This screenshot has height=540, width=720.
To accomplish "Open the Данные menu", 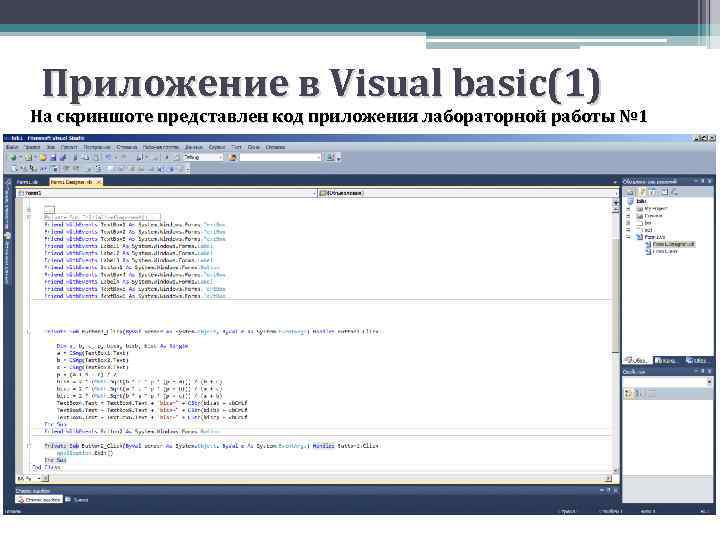I will [194, 147].
